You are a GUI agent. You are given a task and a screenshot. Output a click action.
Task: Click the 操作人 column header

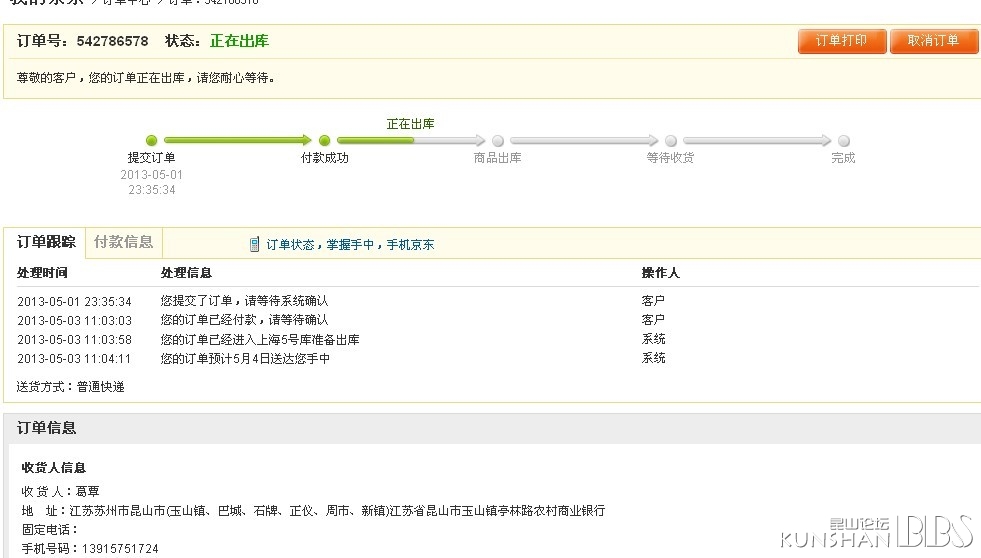[x=660, y=273]
